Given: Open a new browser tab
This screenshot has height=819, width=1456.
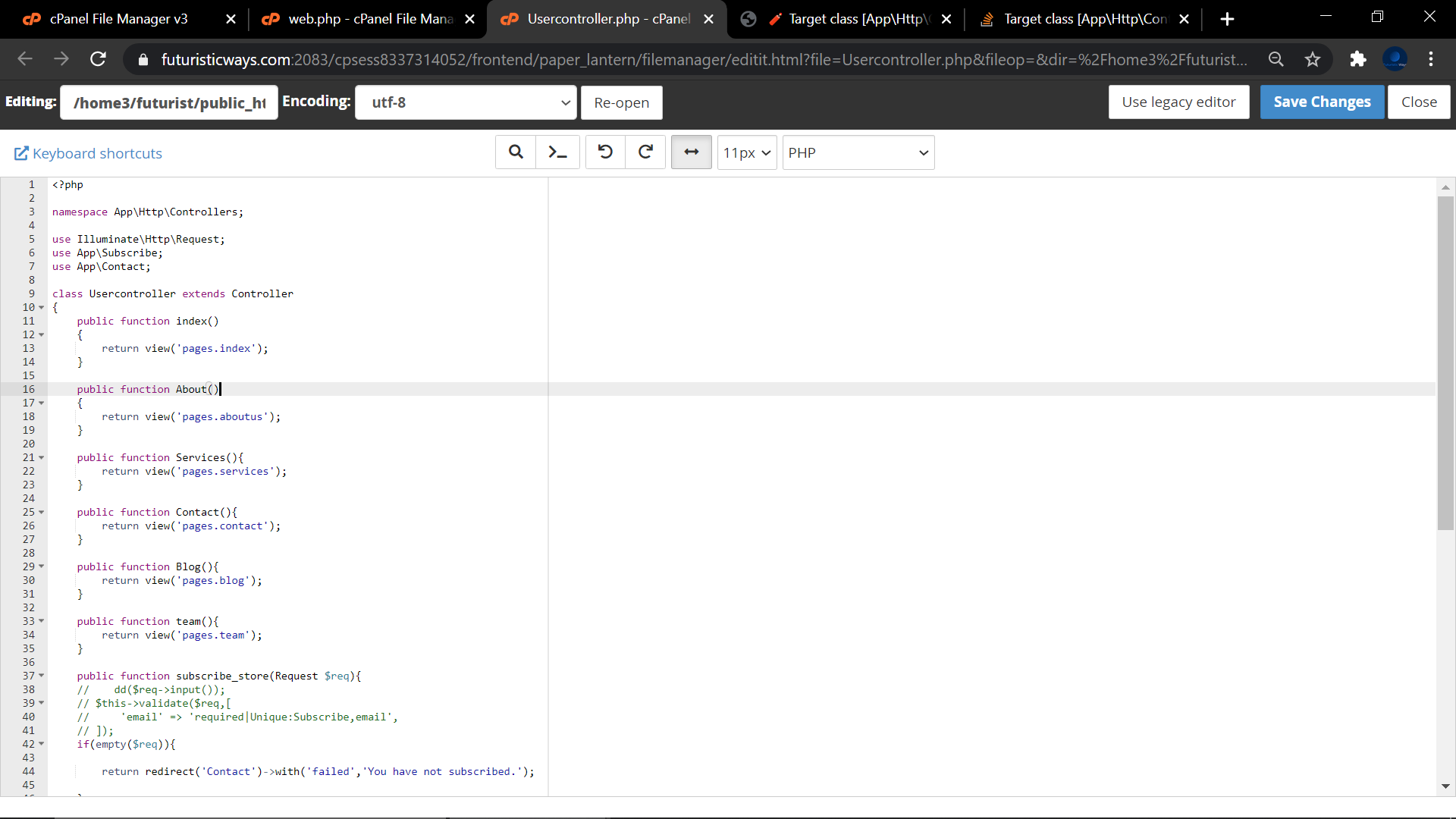Looking at the screenshot, I should pyautogui.click(x=1227, y=19).
